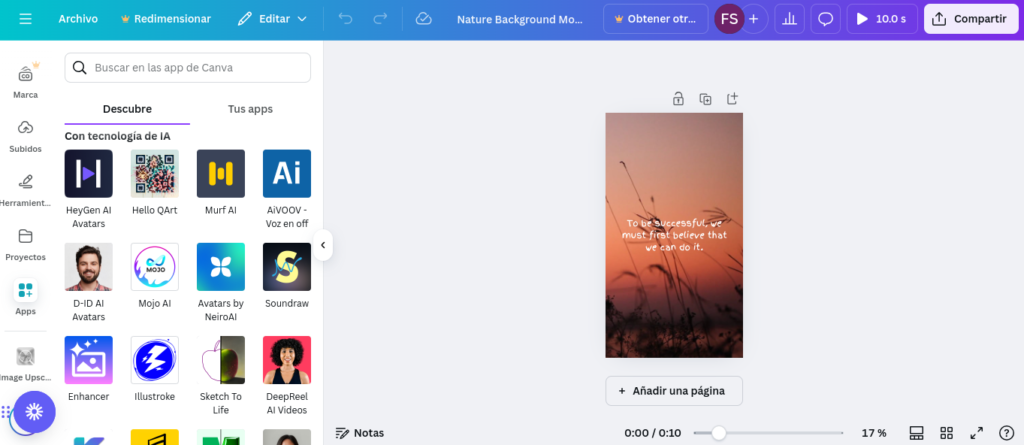Click the zoom slider handle
The width and height of the screenshot is (1024, 445).
719,433
